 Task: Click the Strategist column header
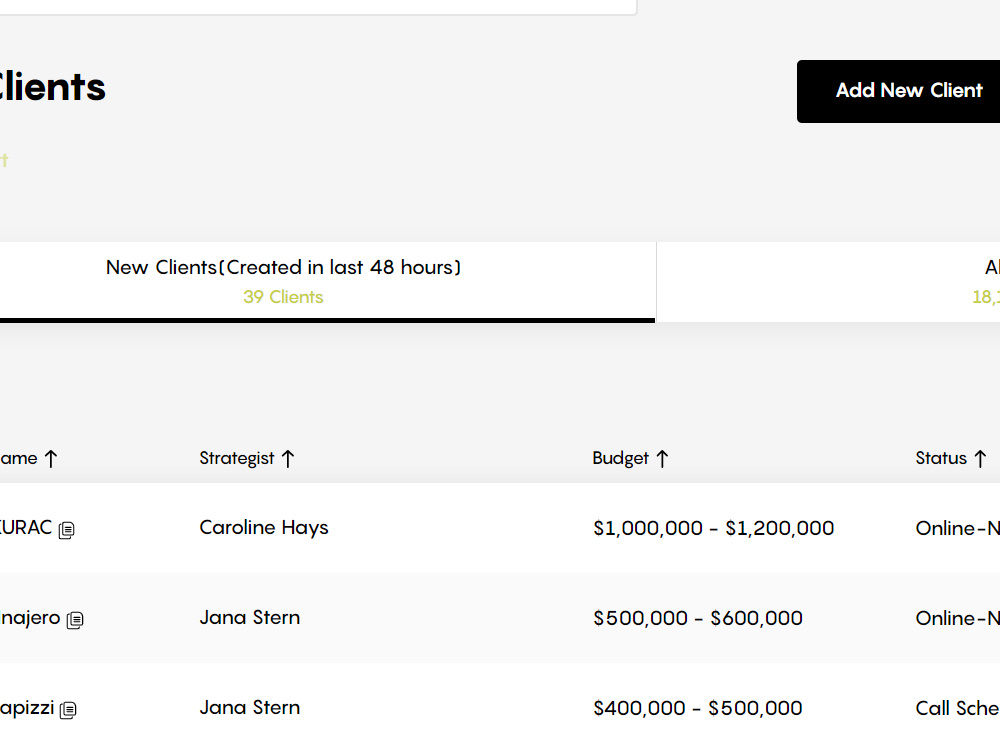coord(237,459)
